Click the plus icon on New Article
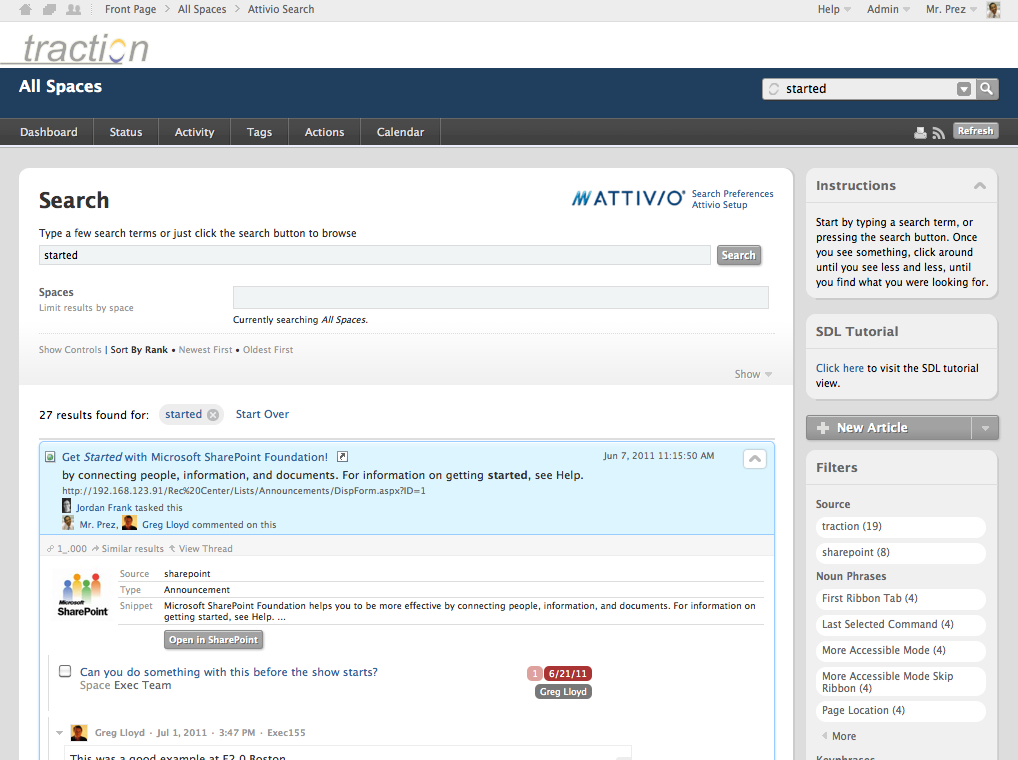 coord(823,428)
